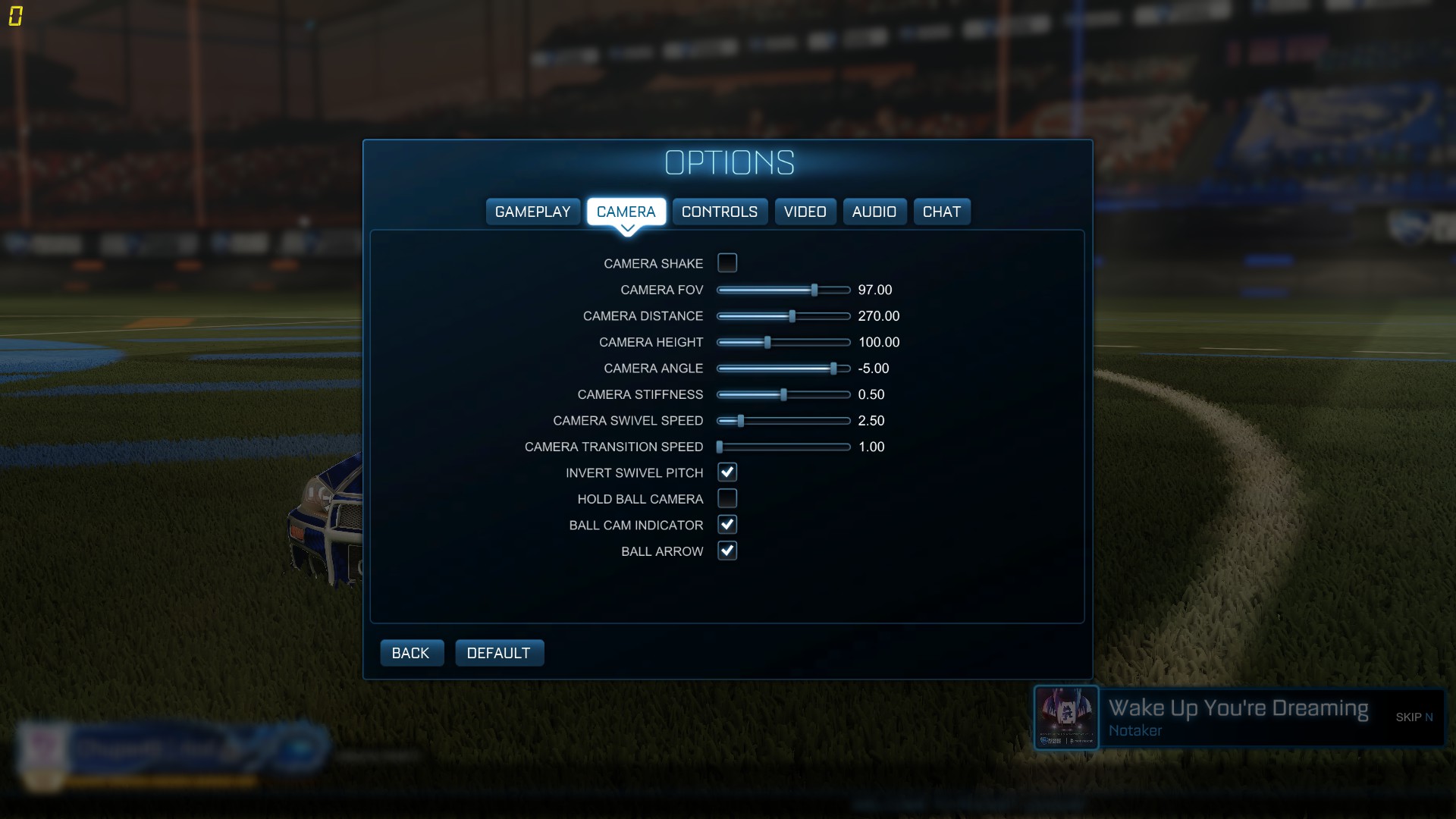The width and height of the screenshot is (1456, 819).
Task: Reset settings with DEFAULT button
Action: pyautogui.click(x=498, y=653)
